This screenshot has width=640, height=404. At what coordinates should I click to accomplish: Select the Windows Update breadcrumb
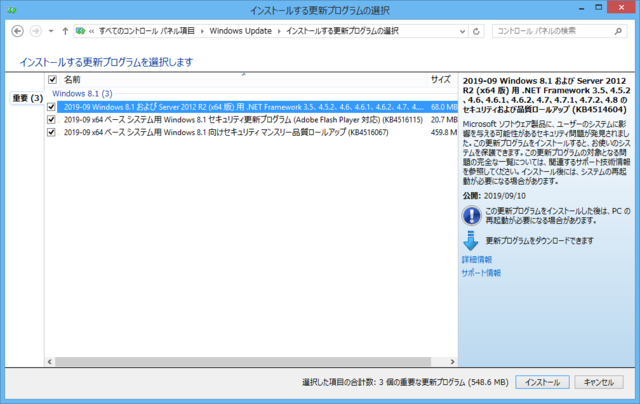click(240, 31)
